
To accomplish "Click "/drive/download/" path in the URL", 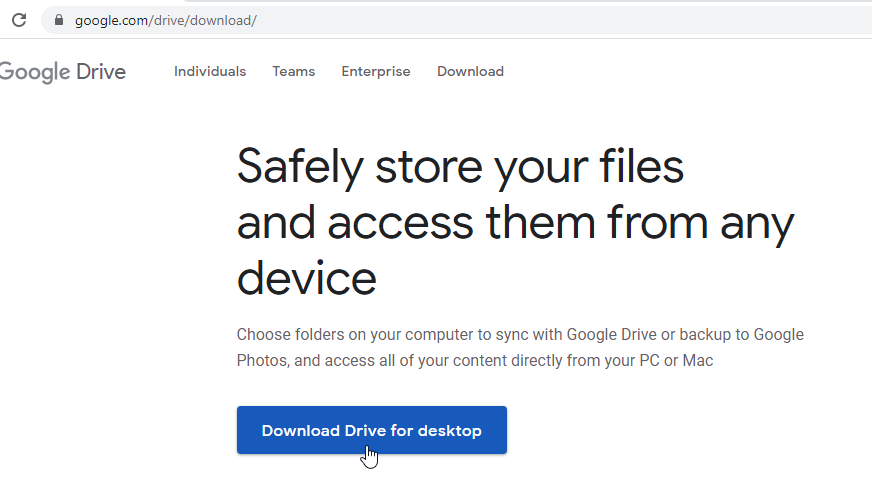I will 202,21.
